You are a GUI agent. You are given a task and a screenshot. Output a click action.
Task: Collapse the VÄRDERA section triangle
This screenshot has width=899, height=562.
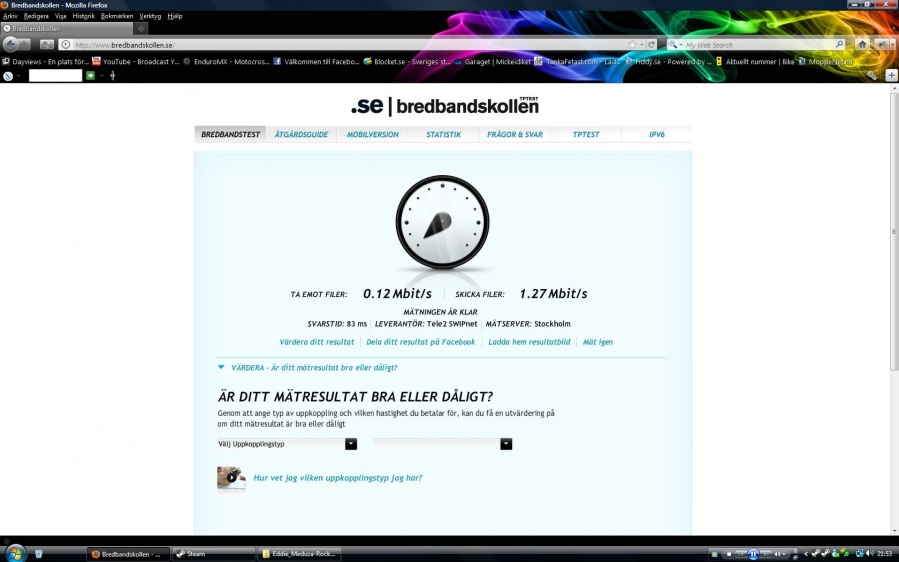pyautogui.click(x=221, y=368)
